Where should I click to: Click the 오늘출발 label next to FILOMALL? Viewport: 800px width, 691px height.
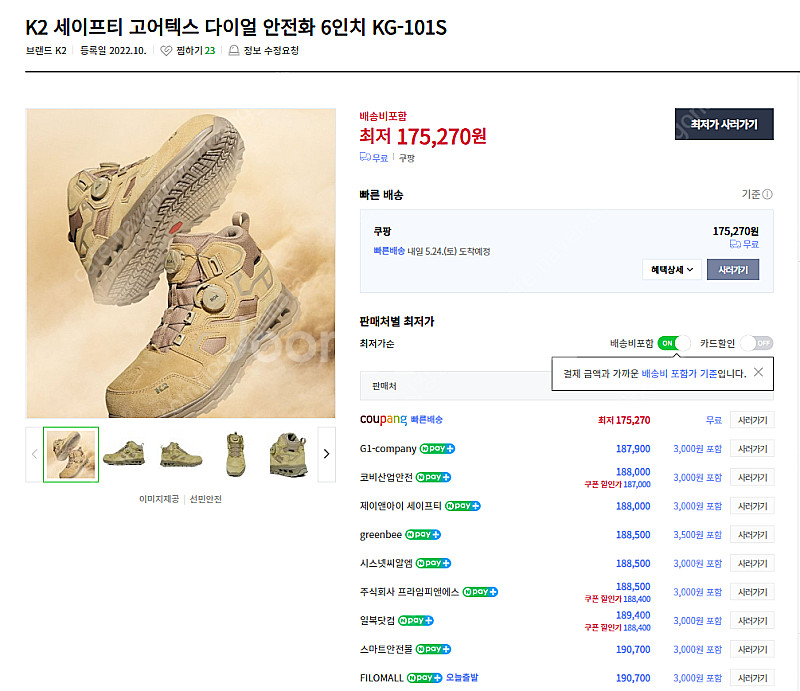462,678
